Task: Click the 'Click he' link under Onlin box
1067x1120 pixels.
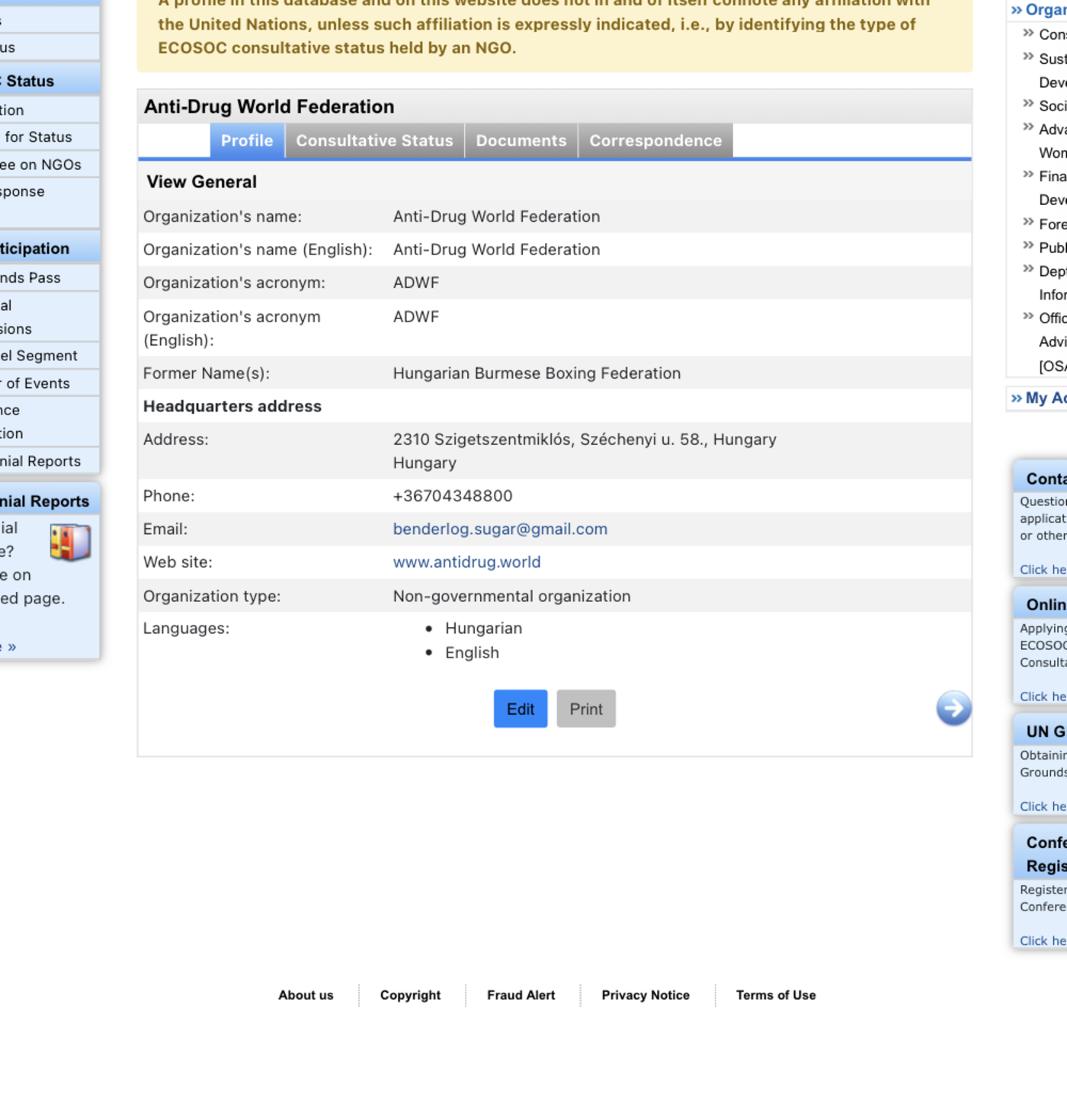Action: pyautogui.click(x=1043, y=696)
